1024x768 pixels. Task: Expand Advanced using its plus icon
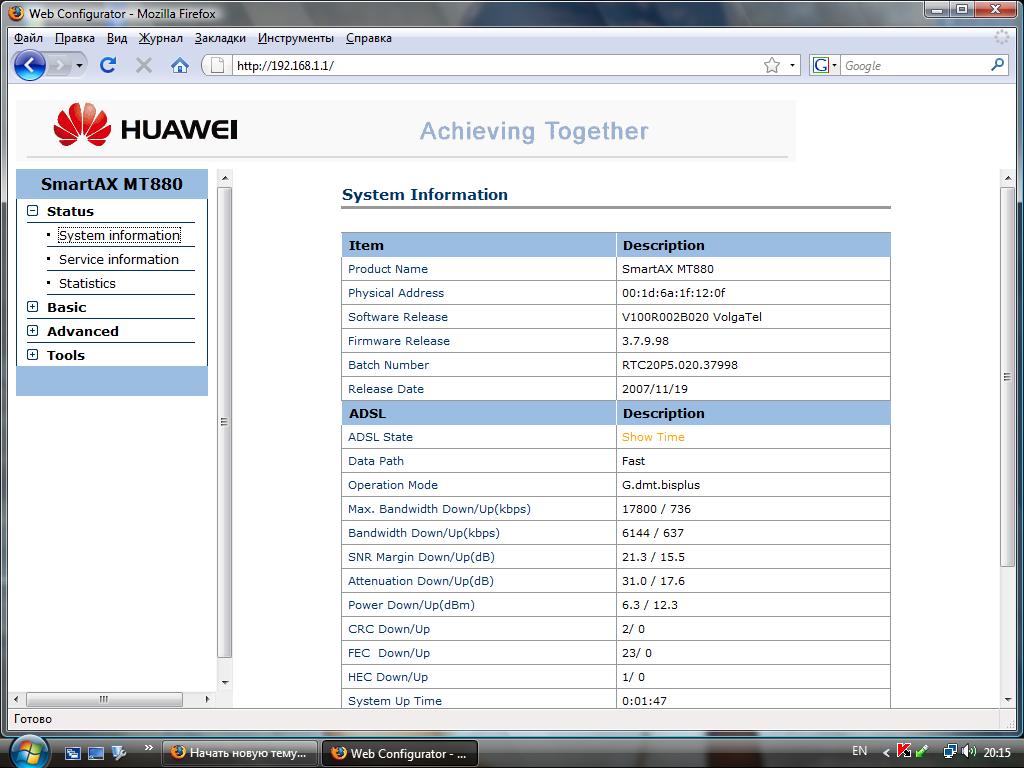coord(33,331)
